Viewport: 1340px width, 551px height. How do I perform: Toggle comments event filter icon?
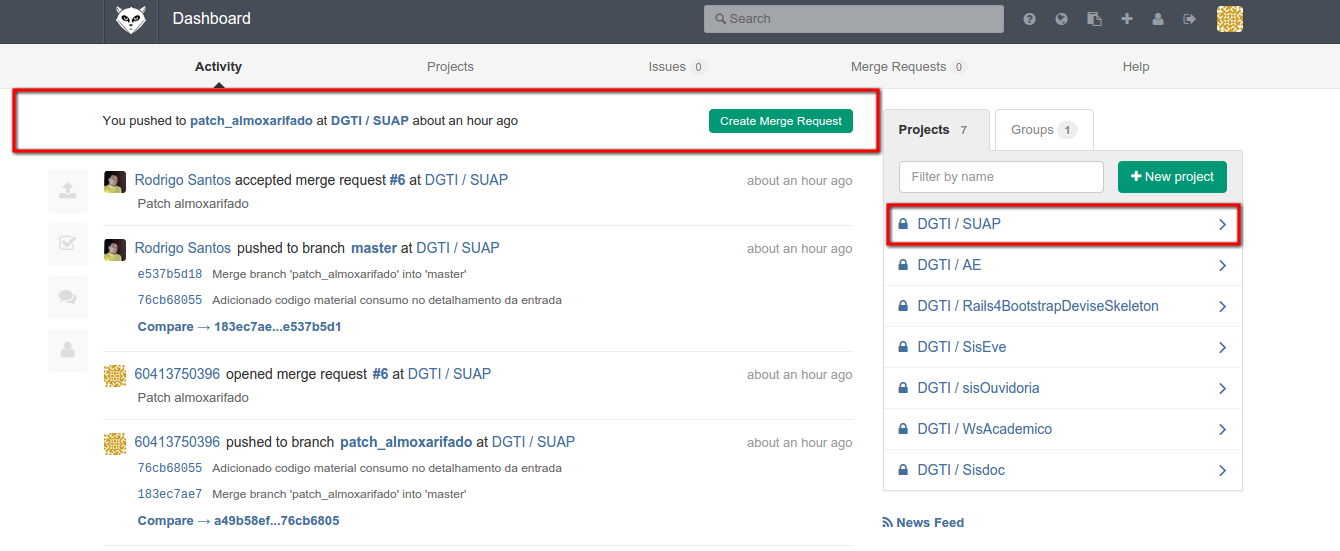point(68,297)
